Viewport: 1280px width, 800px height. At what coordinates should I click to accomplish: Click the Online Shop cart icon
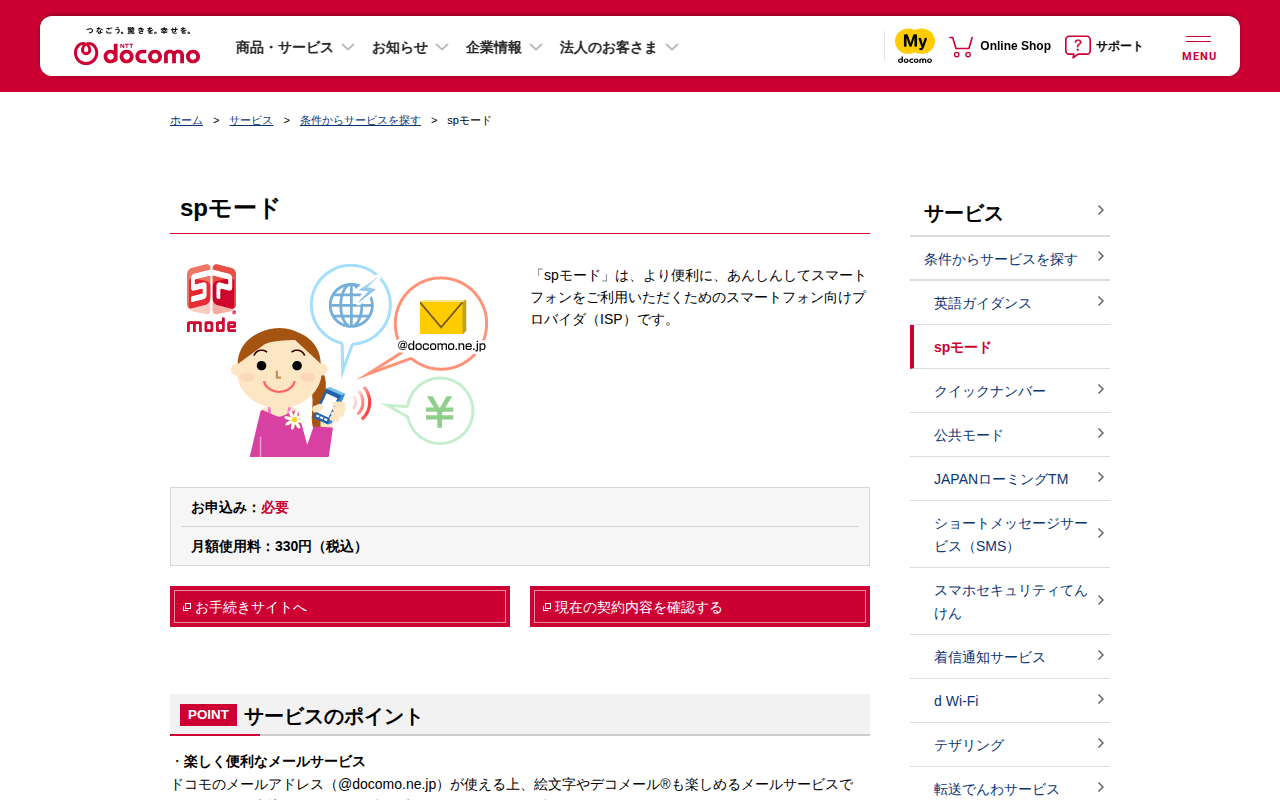pos(961,46)
